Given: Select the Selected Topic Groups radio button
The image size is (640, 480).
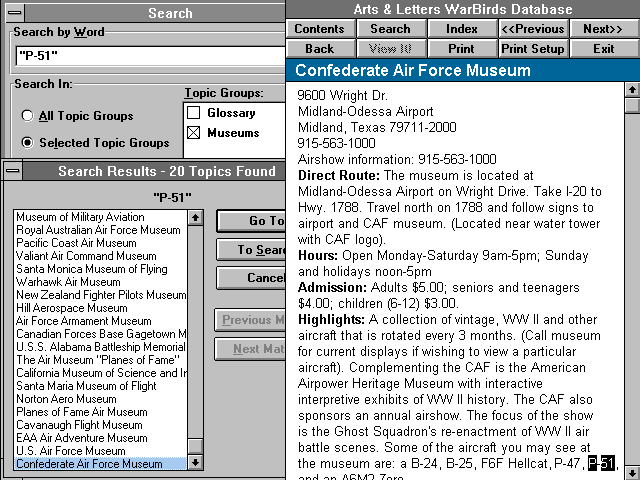Looking at the screenshot, I should (27, 142).
